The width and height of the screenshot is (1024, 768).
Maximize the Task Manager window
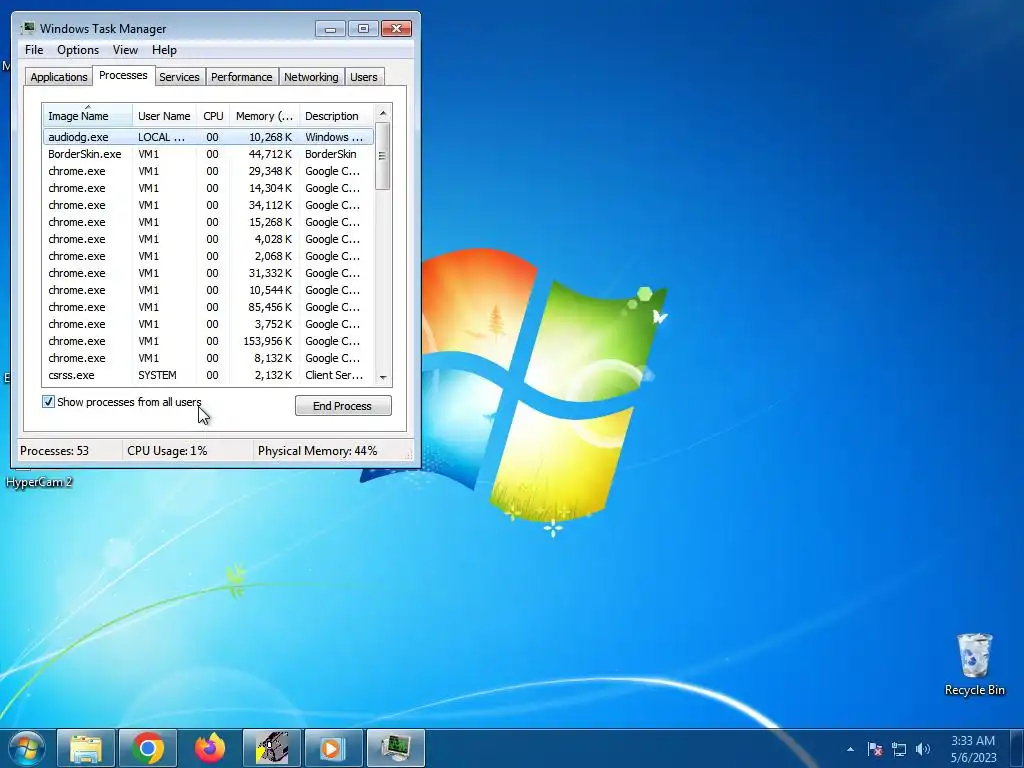coord(363,29)
